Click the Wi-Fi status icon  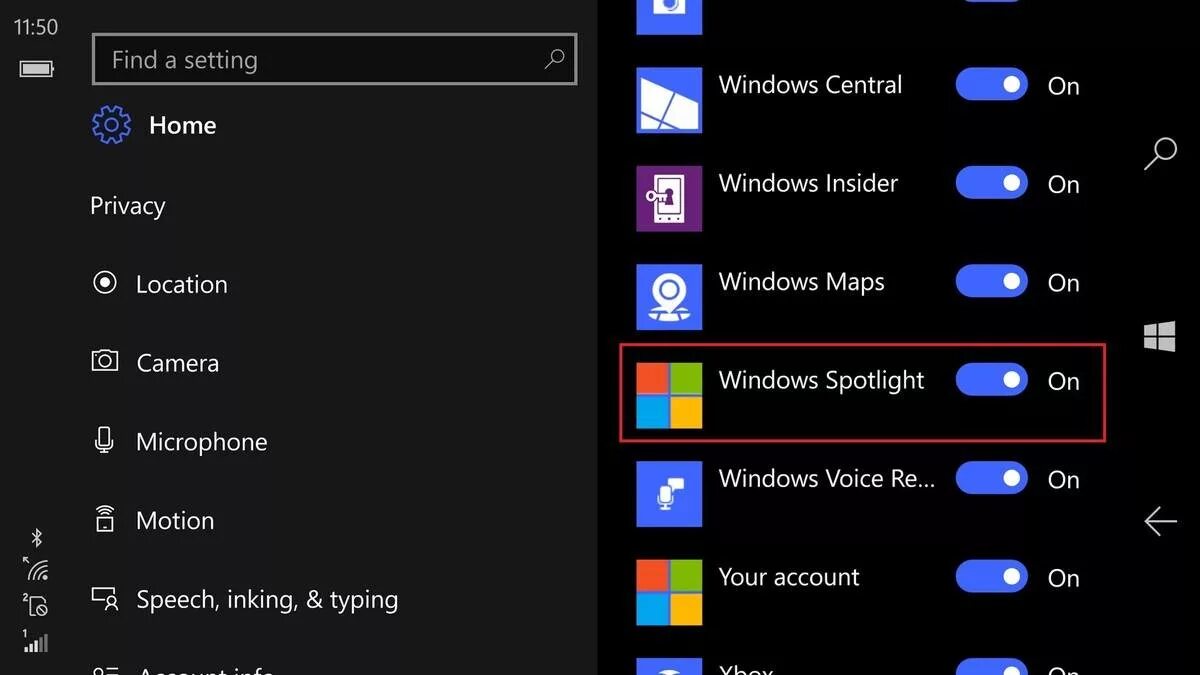point(37,571)
